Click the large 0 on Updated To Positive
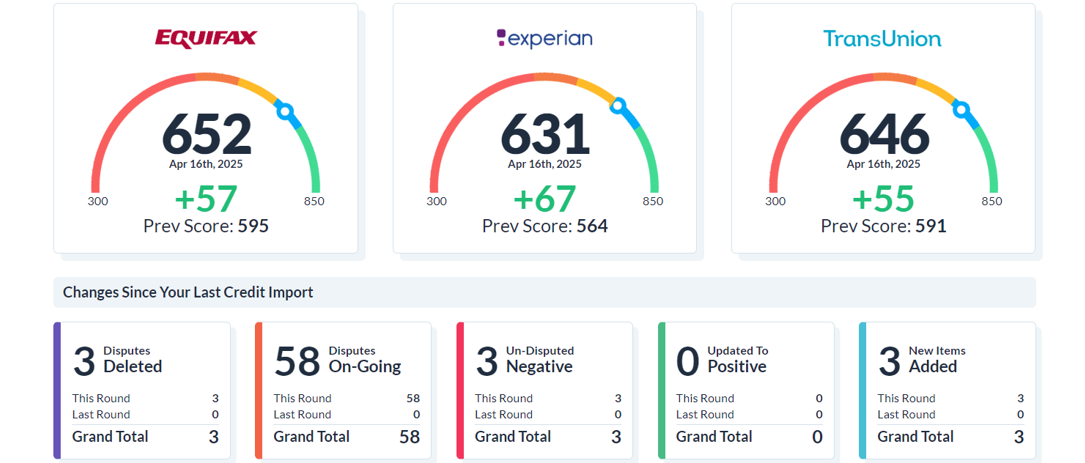 click(x=688, y=361)
